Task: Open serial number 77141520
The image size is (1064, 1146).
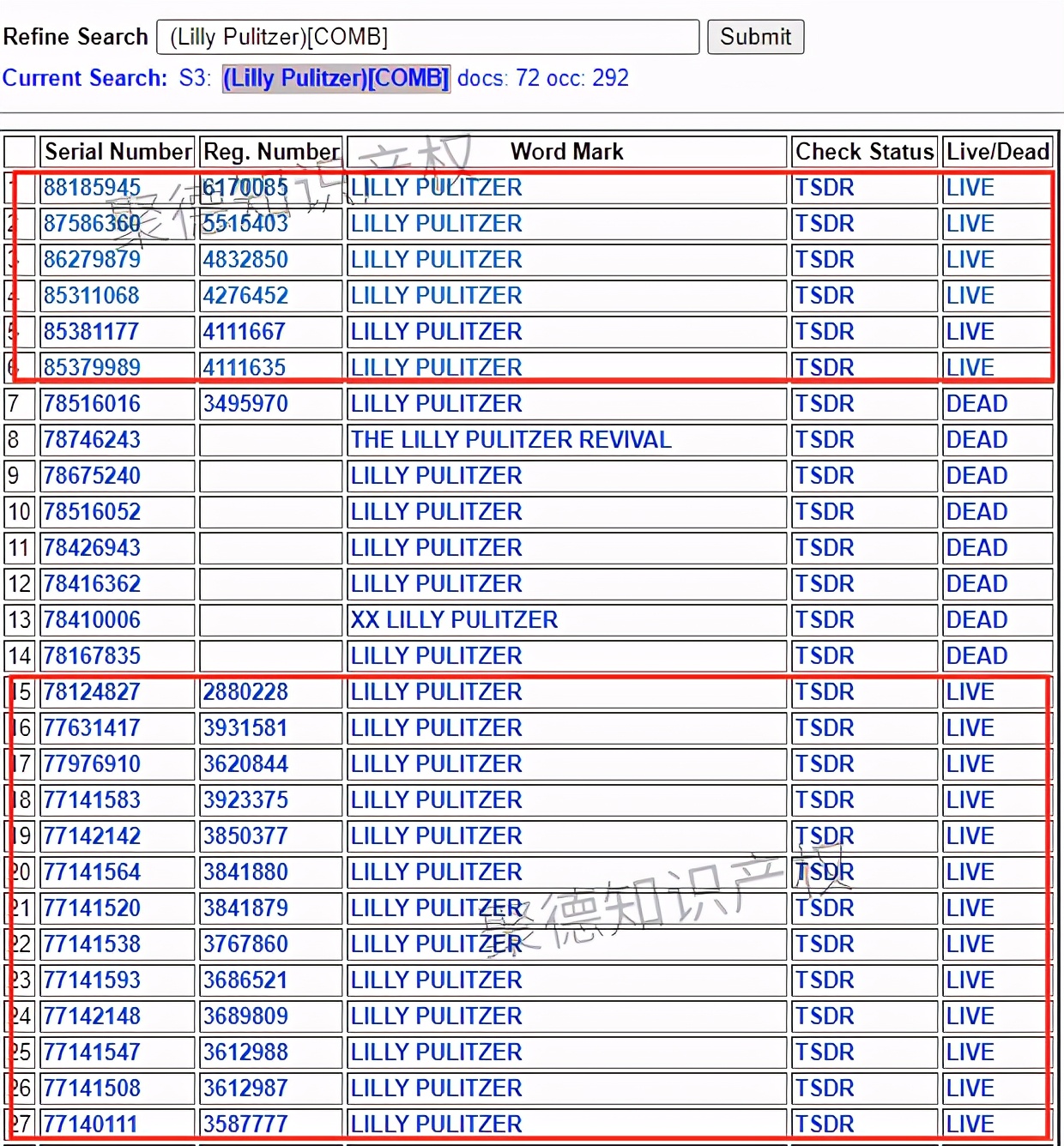Action: click(92, 908)
